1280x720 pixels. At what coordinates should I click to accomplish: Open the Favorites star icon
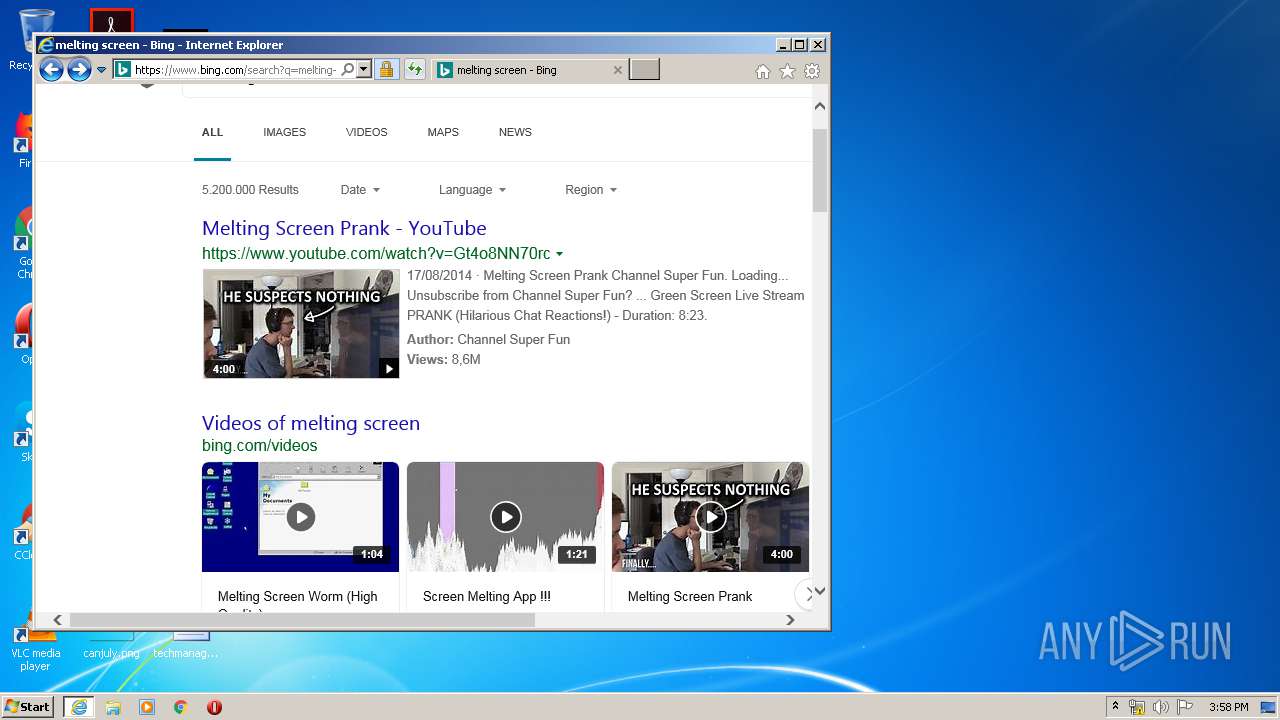[x=787, y=71]
